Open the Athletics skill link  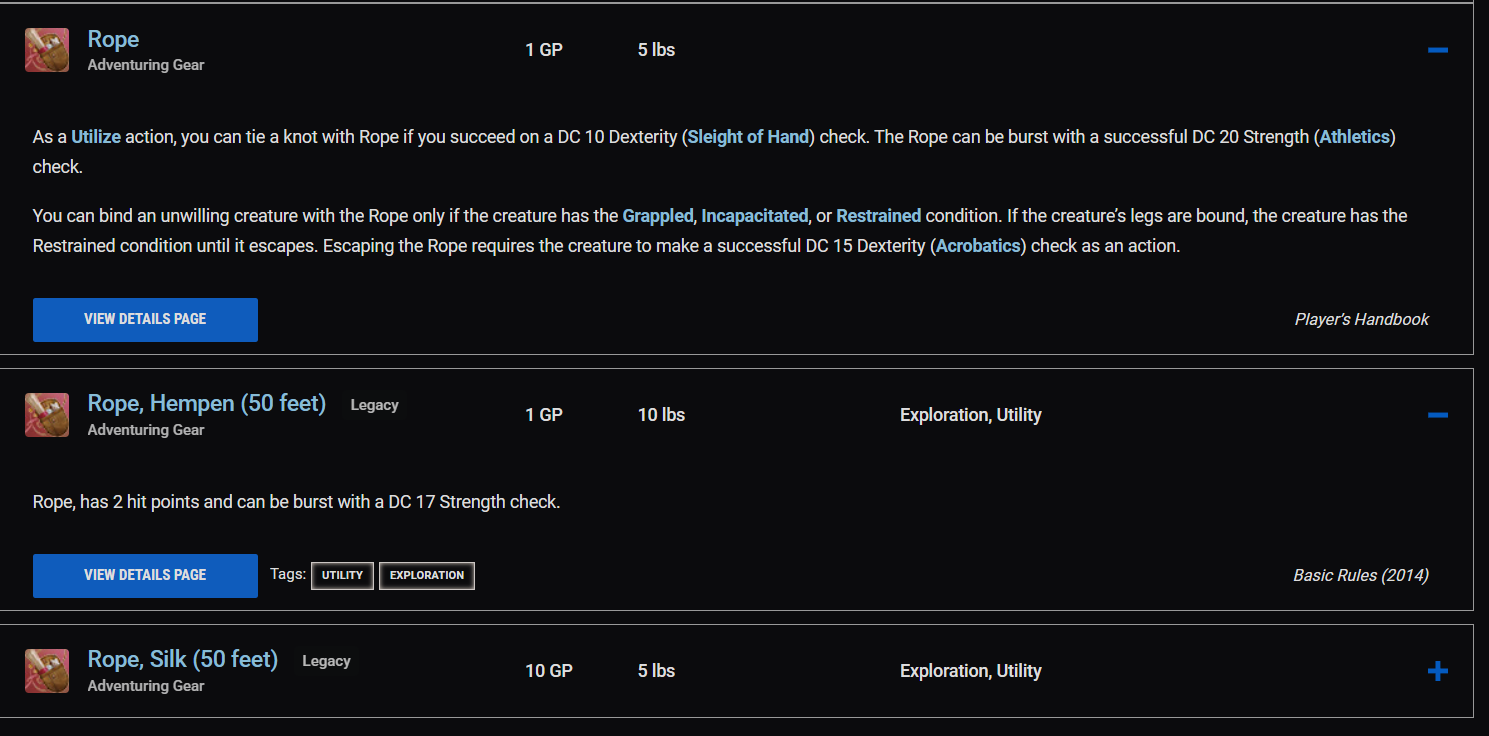pos(1354,137)
